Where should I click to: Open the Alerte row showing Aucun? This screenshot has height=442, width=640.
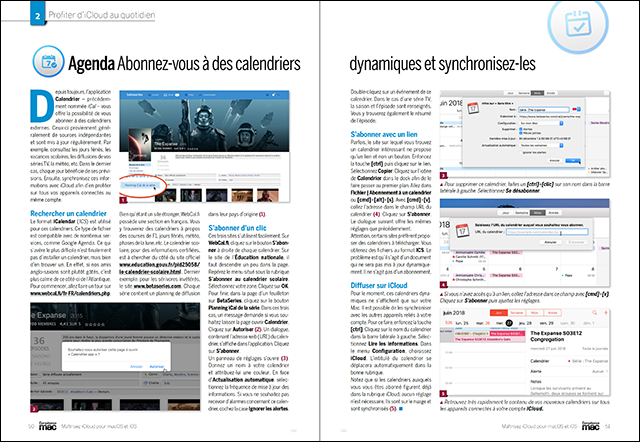coord(569,371)
